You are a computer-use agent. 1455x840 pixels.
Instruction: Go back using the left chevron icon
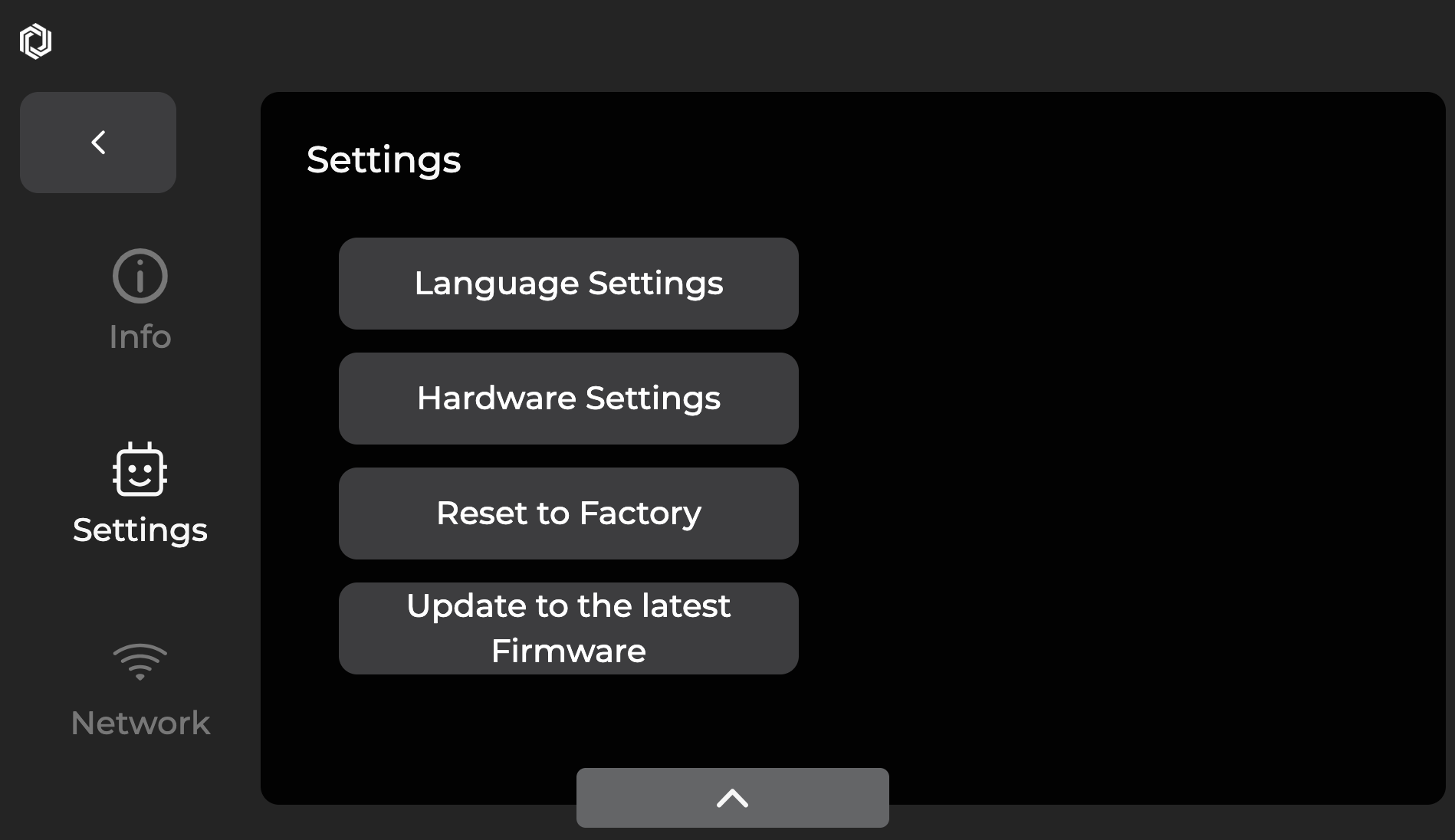98,142
